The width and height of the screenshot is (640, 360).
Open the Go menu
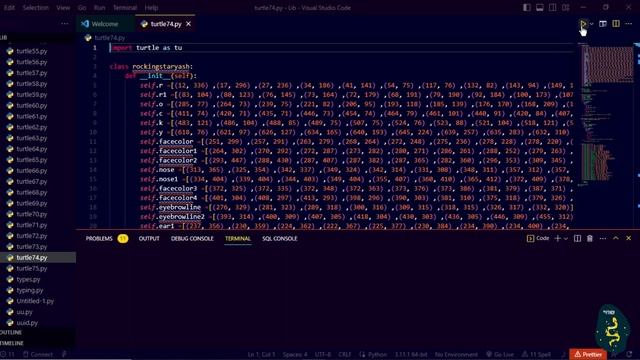(x=82, y=7)
